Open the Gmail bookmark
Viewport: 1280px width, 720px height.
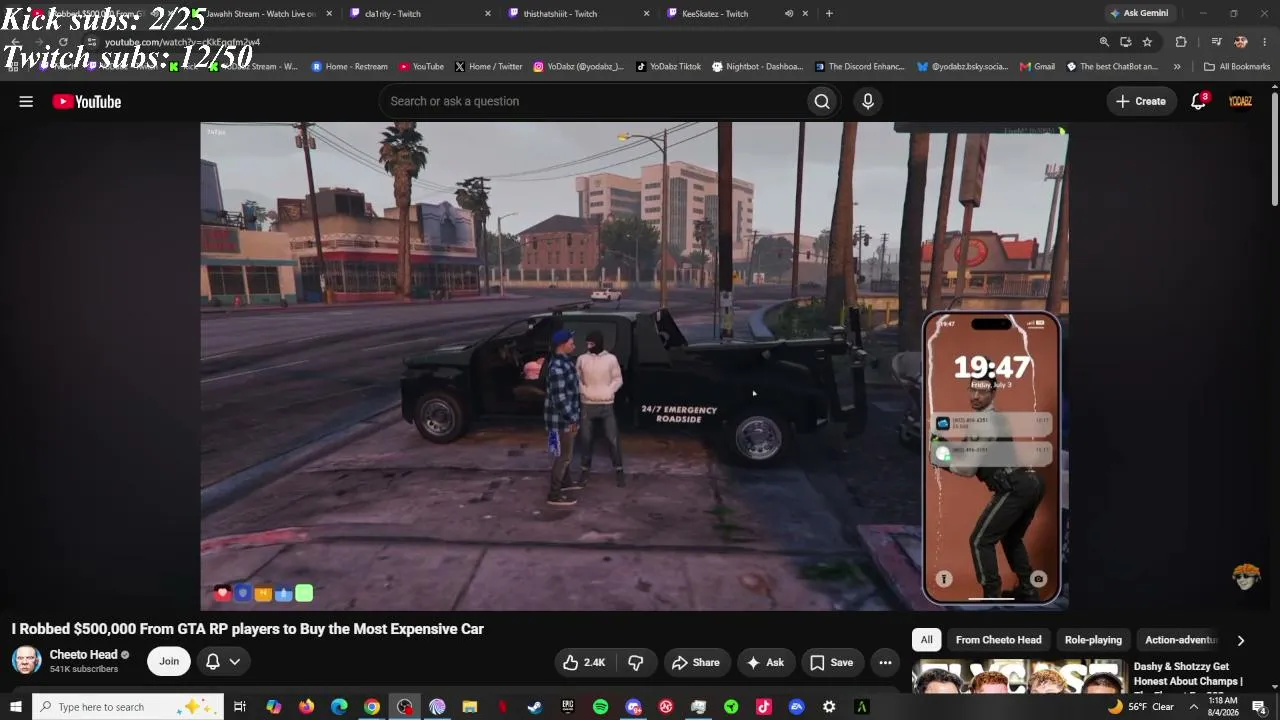point(1037,67)
